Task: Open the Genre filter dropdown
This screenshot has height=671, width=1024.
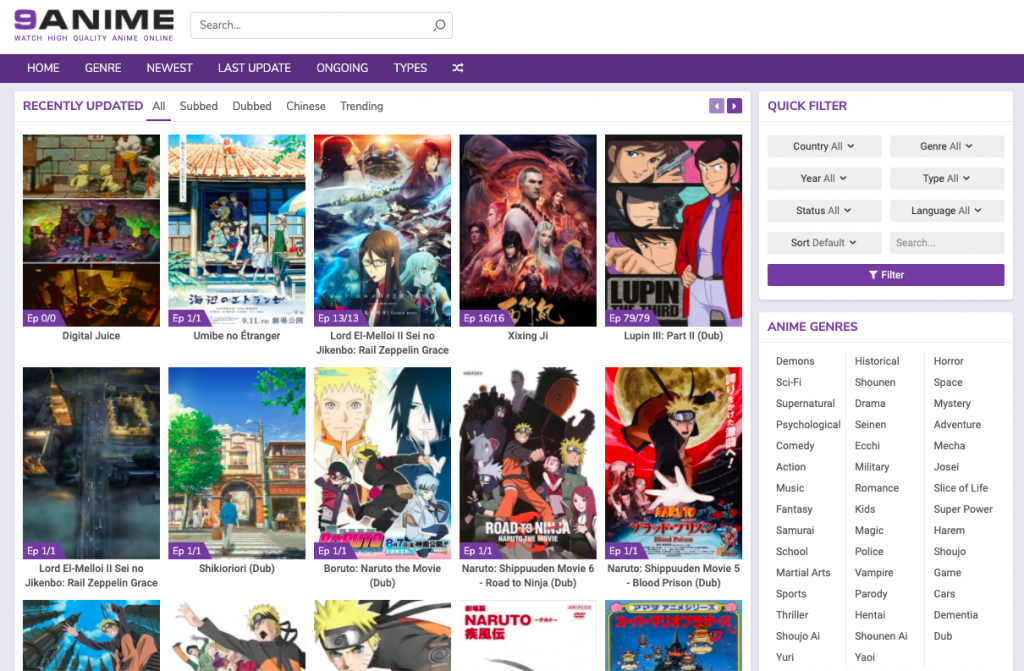Action: point(946,146)
